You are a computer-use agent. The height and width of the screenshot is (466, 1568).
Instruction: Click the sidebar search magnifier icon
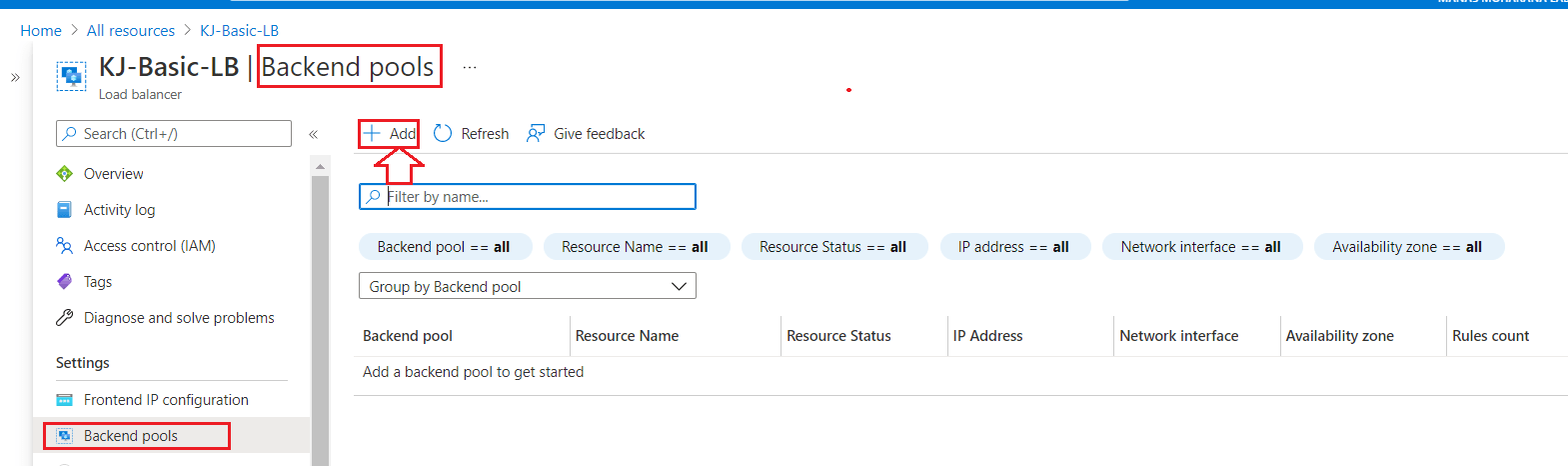coord(70,134)
